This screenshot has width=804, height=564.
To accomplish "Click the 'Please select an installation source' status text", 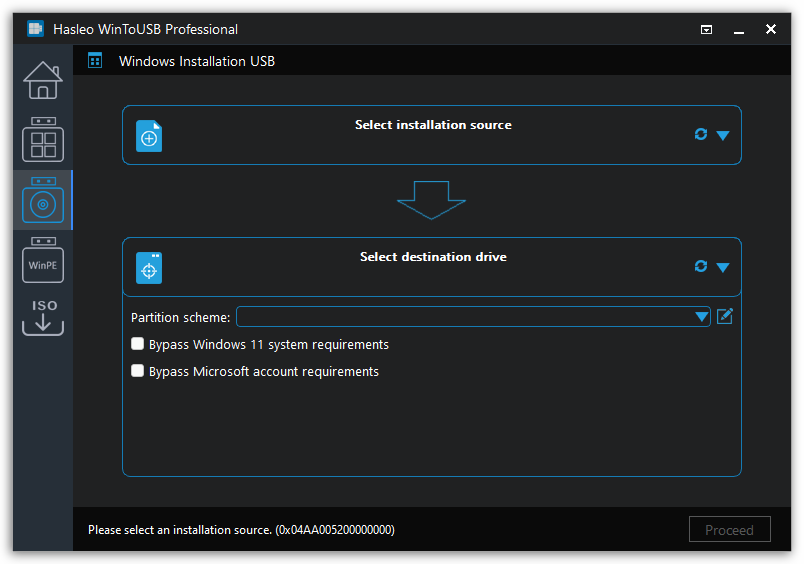I will [242, 530].
